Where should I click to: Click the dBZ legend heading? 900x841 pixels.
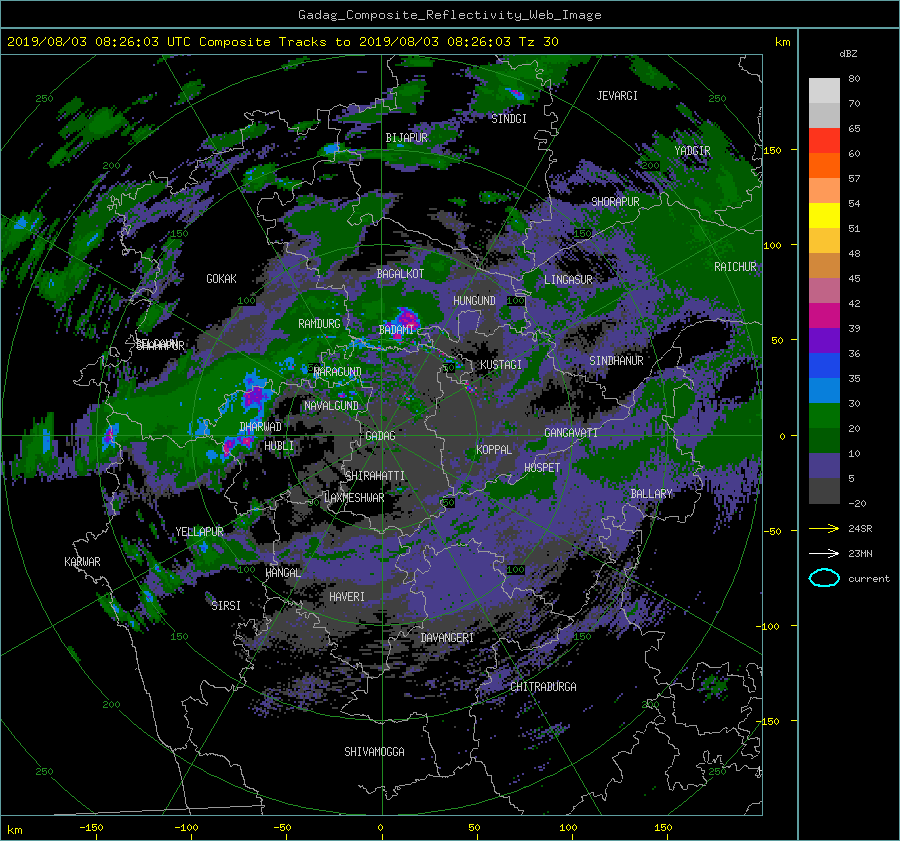[848, 54]
